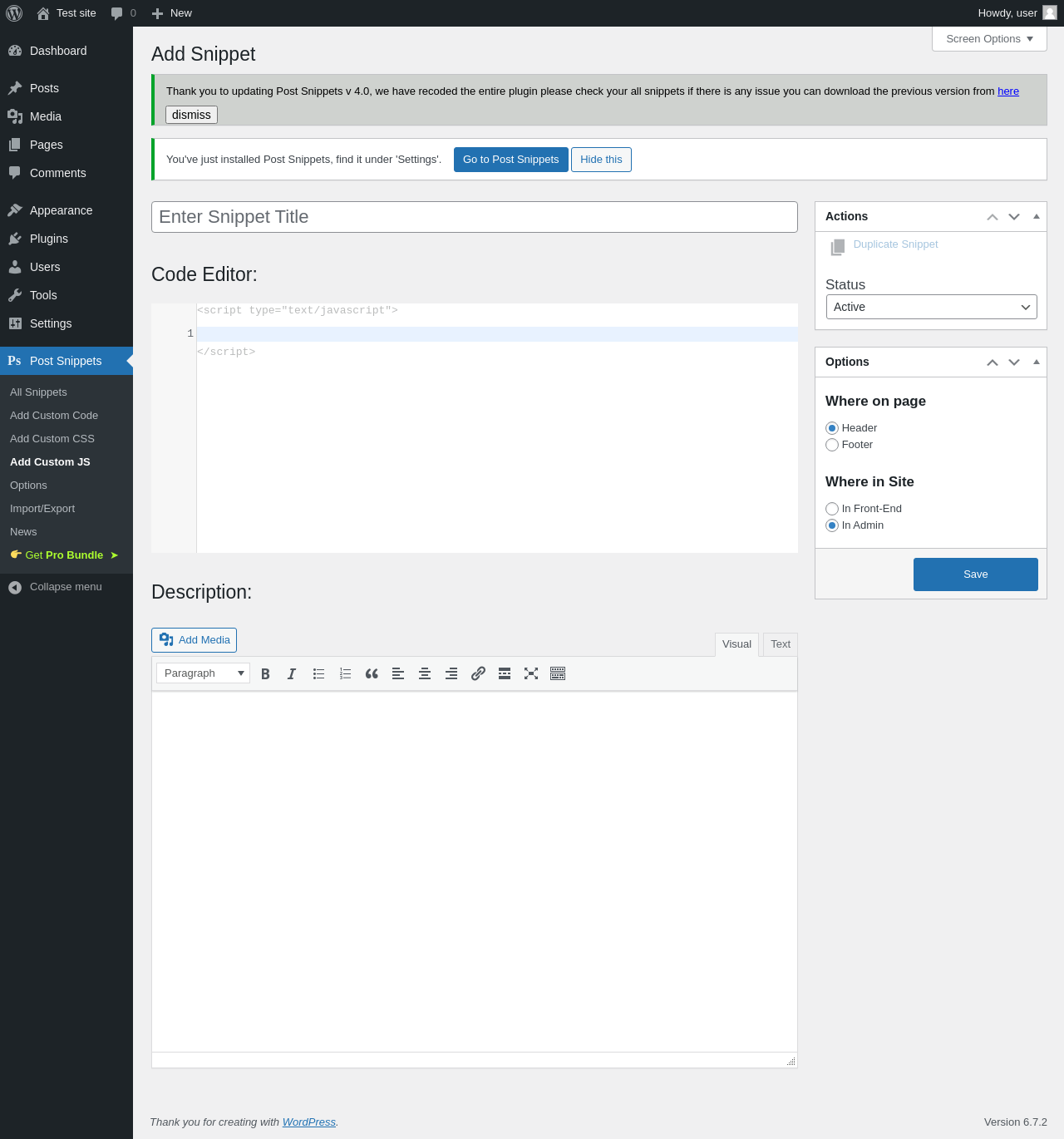
Task: Insert a bulleted list
Action: tap(318, 673)
